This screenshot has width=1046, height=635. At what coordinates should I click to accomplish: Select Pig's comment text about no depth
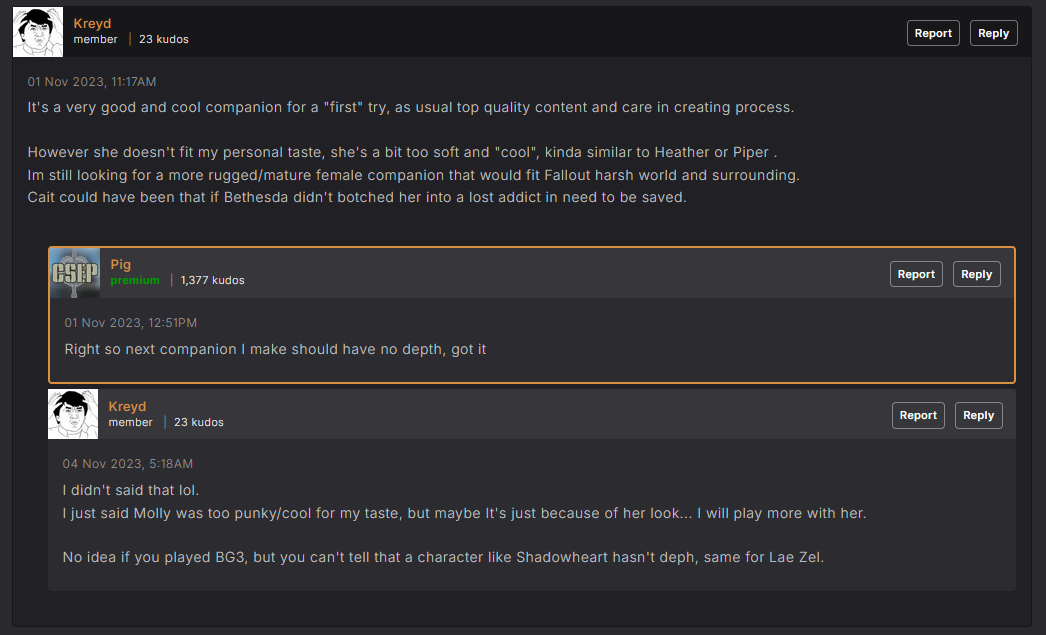click(276, 350)
